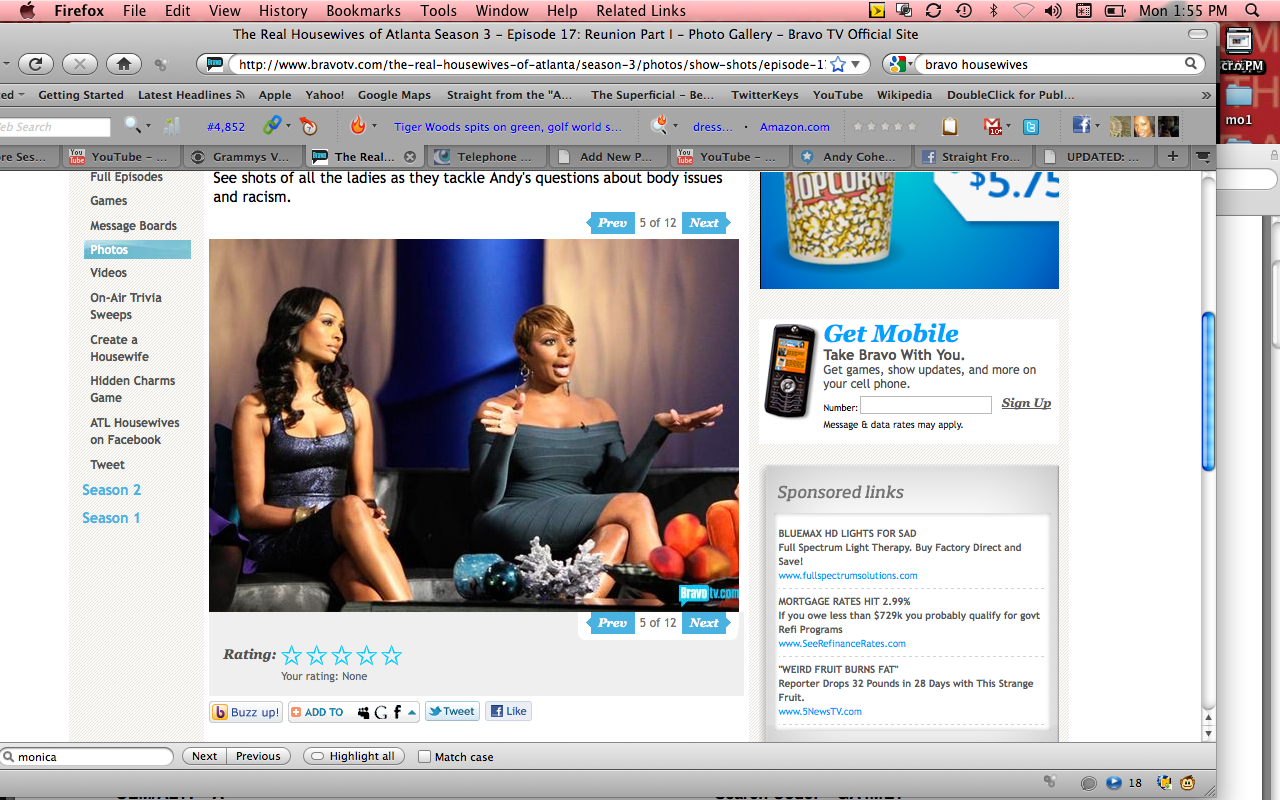This screenshot has height=800, width=1280.
Task: Show more bookmarks via the overflow chevron
Action: (x=1204, y=95)
